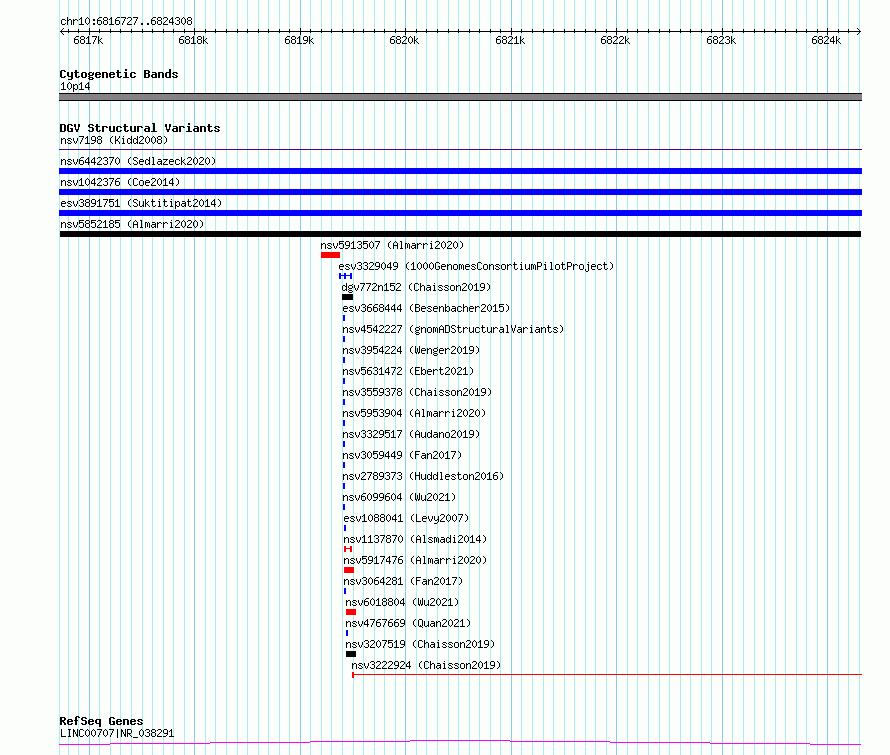Select nsv3329517 (Audano2019) label
The width and height of the screenshot is (890, 755).
coord(411,434)
